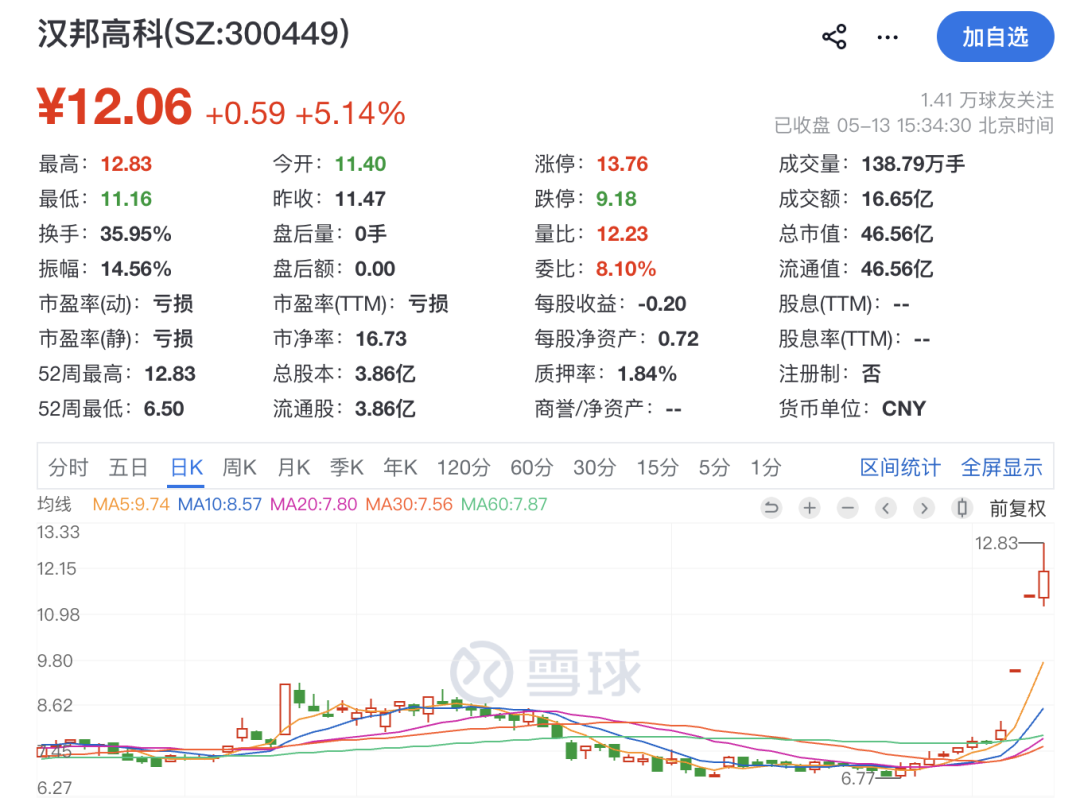
Task: Click the +5.14% change percentage
Action: coord(350,114)
